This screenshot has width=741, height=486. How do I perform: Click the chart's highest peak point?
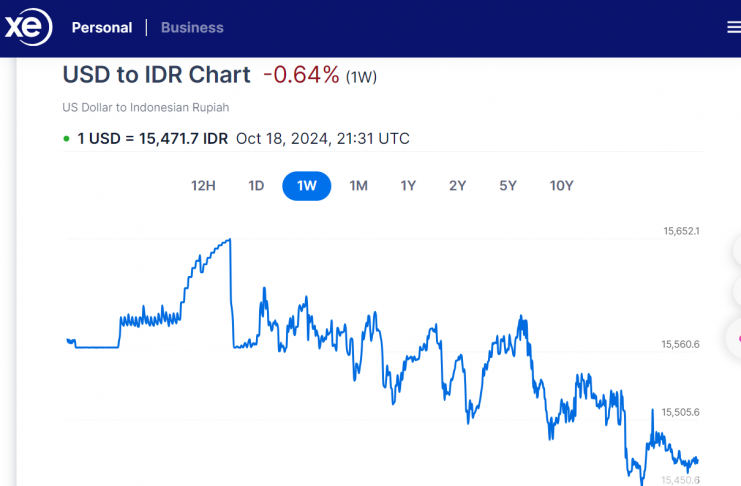[230, 240]
